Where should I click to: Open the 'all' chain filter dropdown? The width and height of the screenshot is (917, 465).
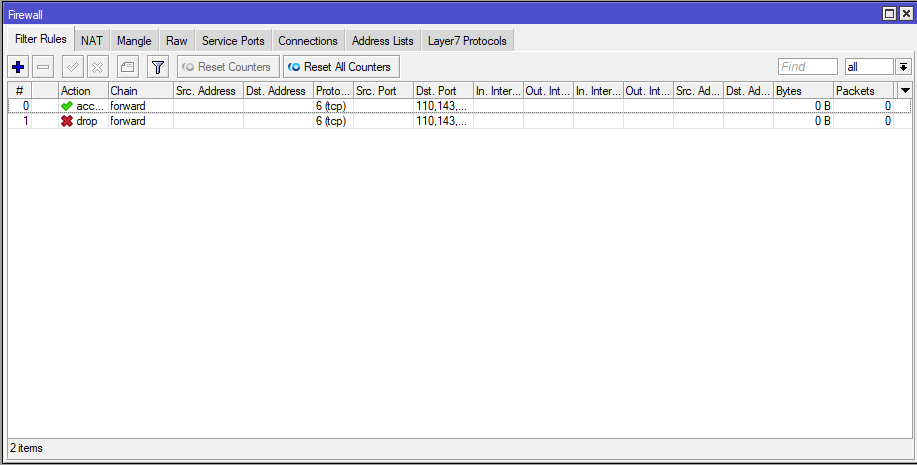tap(903, 67)
